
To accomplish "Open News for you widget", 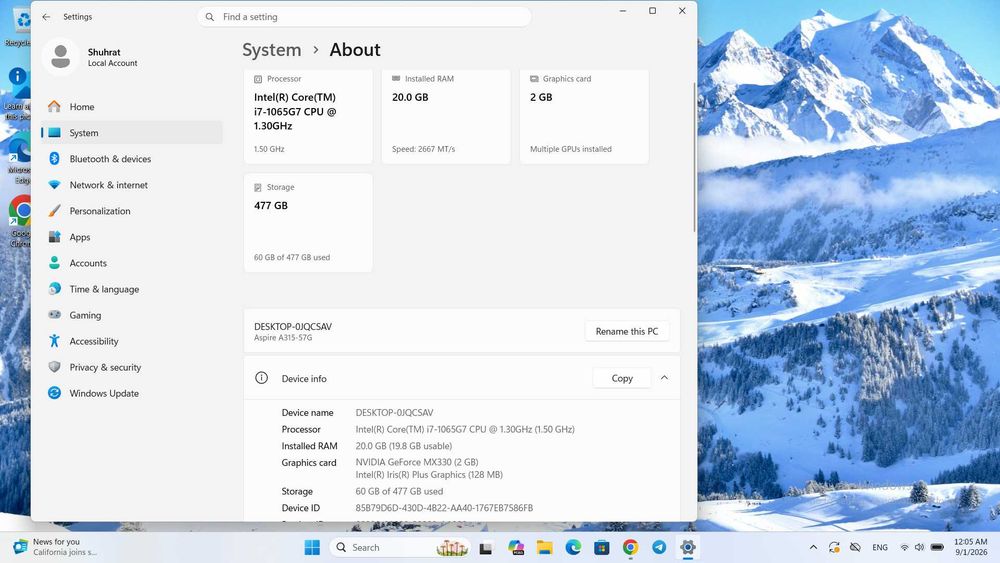I will (56, 547).
